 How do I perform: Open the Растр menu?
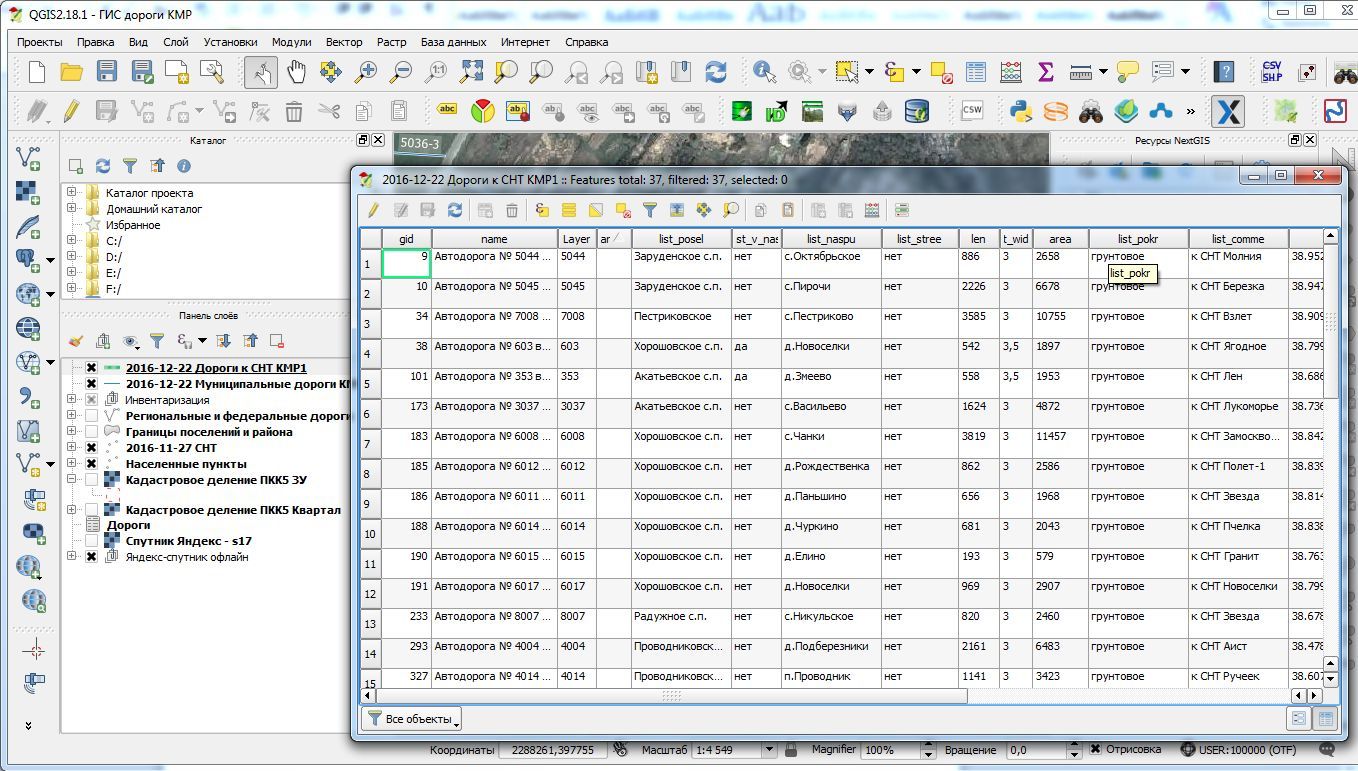pyautogui.click(x=392, y=42)
